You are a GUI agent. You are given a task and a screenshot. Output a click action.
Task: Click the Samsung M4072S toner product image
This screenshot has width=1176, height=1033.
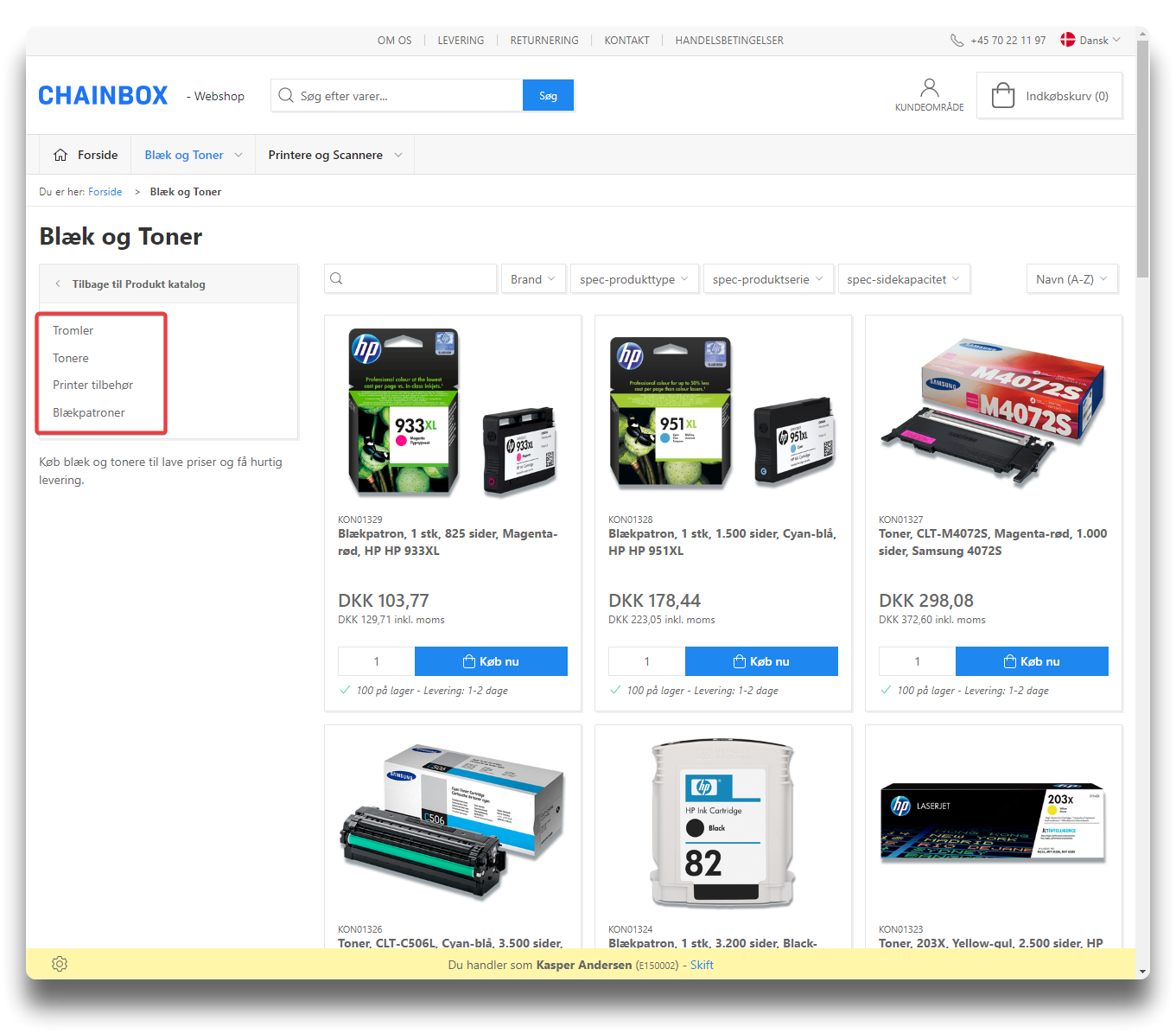993,412
